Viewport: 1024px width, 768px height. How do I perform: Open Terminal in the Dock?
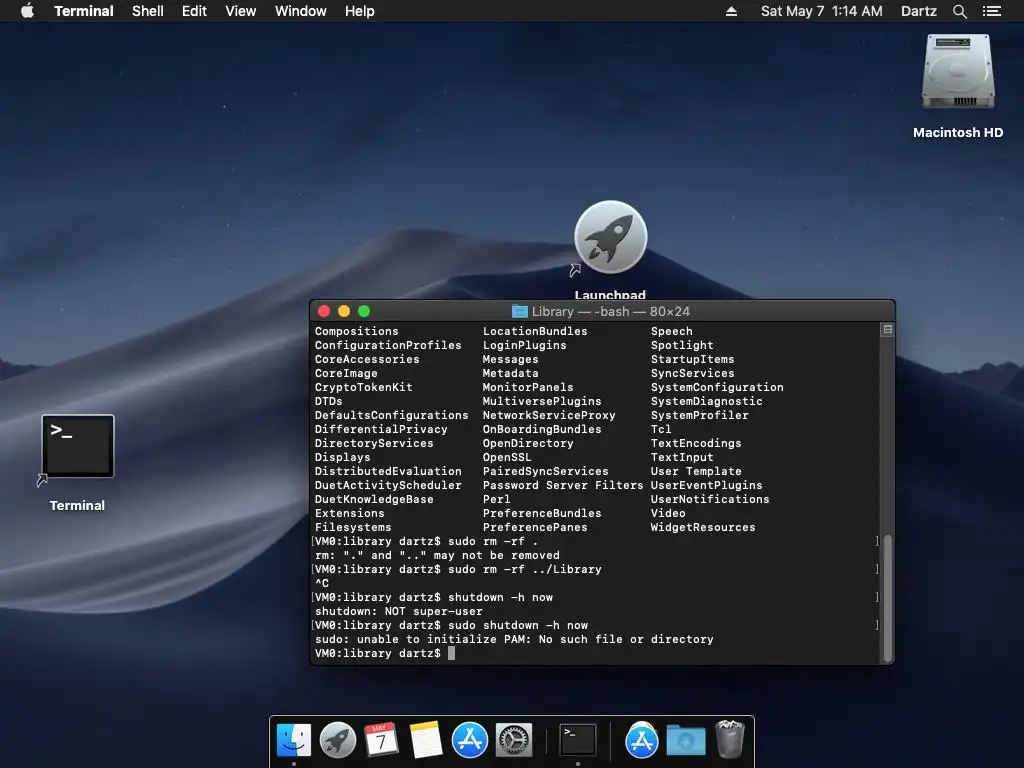[x=578, y=741]
